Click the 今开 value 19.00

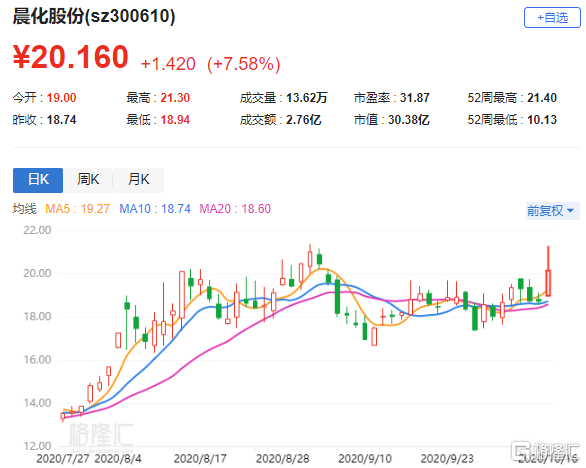click(61, 98)
